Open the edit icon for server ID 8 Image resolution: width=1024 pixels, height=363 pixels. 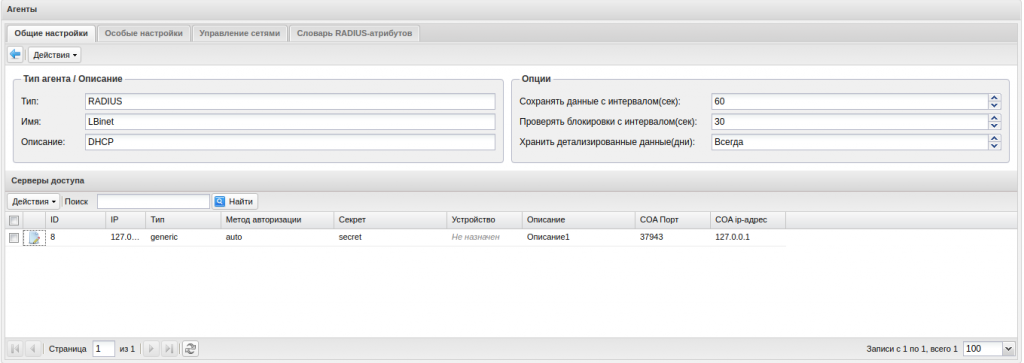pos(35,238)
